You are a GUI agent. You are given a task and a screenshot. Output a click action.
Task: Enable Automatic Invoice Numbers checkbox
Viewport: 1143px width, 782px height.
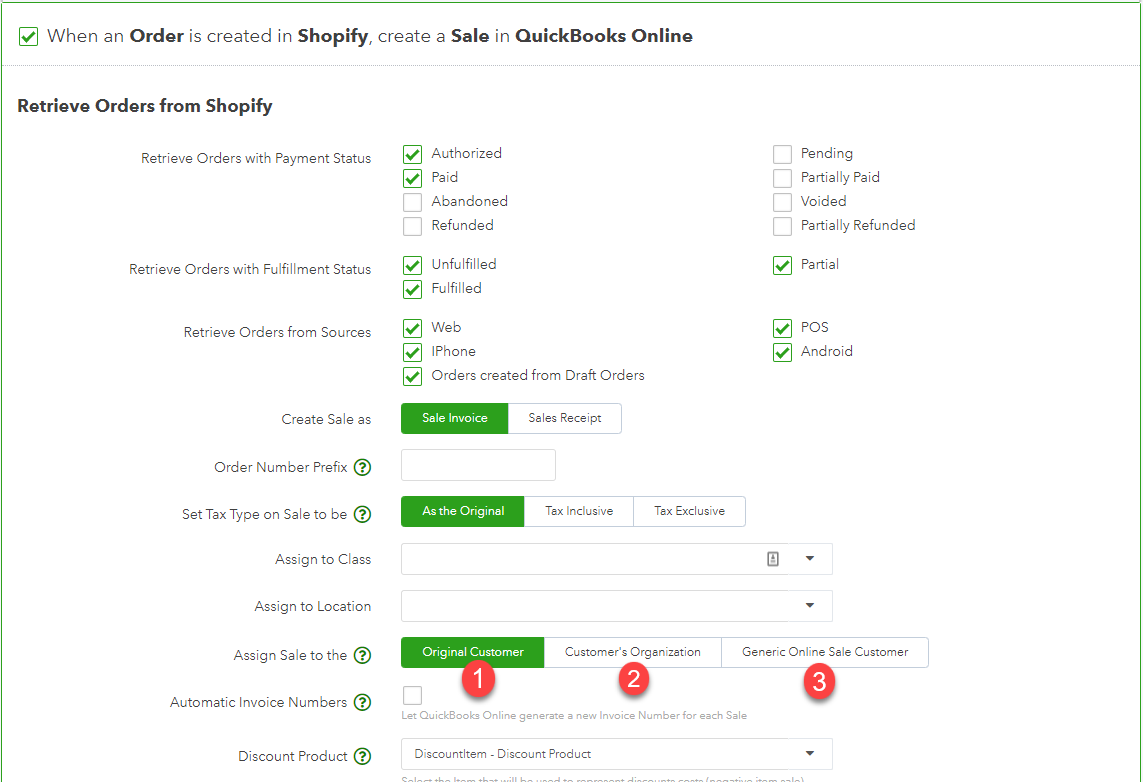pyautogui.click(x=413, y=695)
